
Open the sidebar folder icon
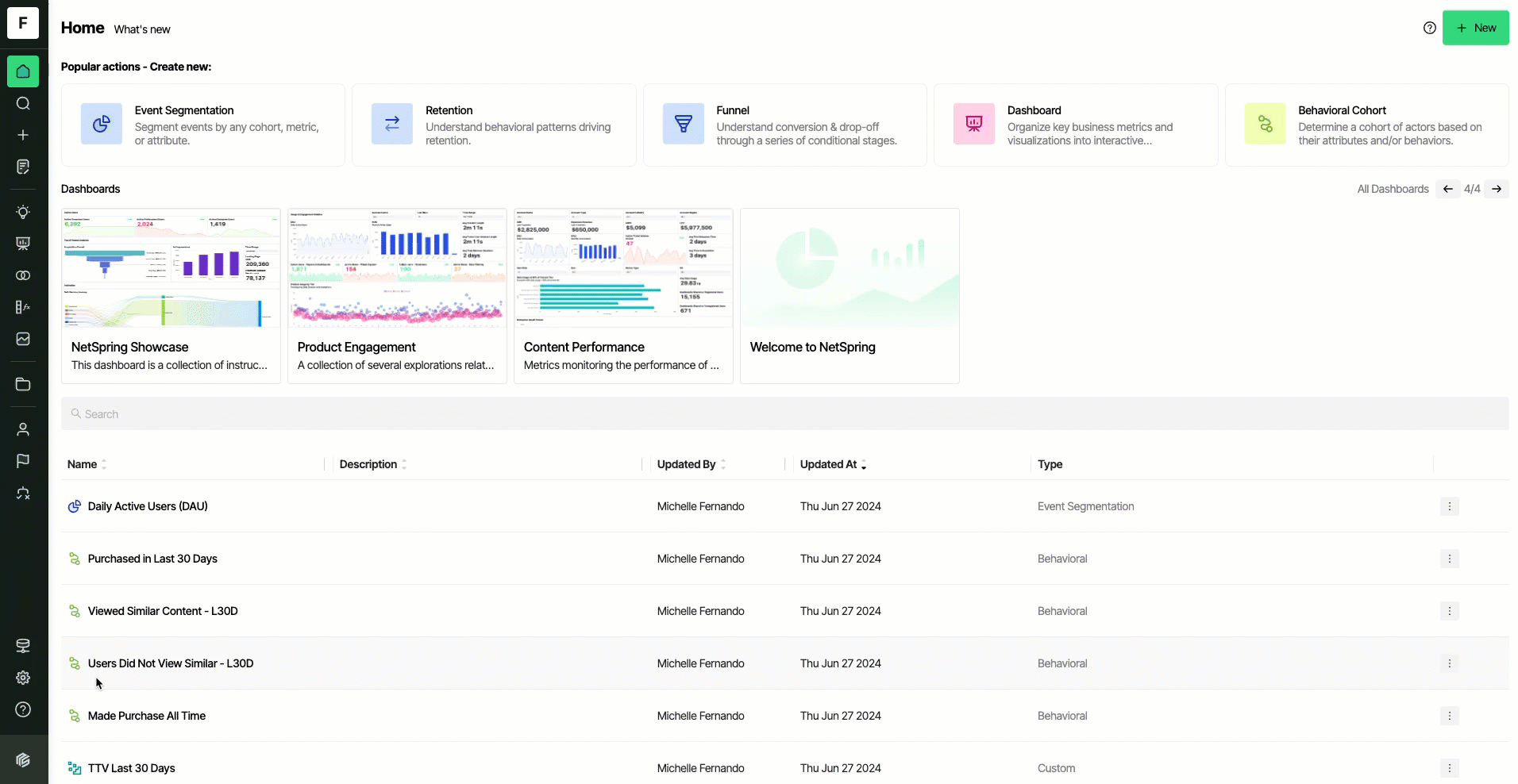click(23, 384)
